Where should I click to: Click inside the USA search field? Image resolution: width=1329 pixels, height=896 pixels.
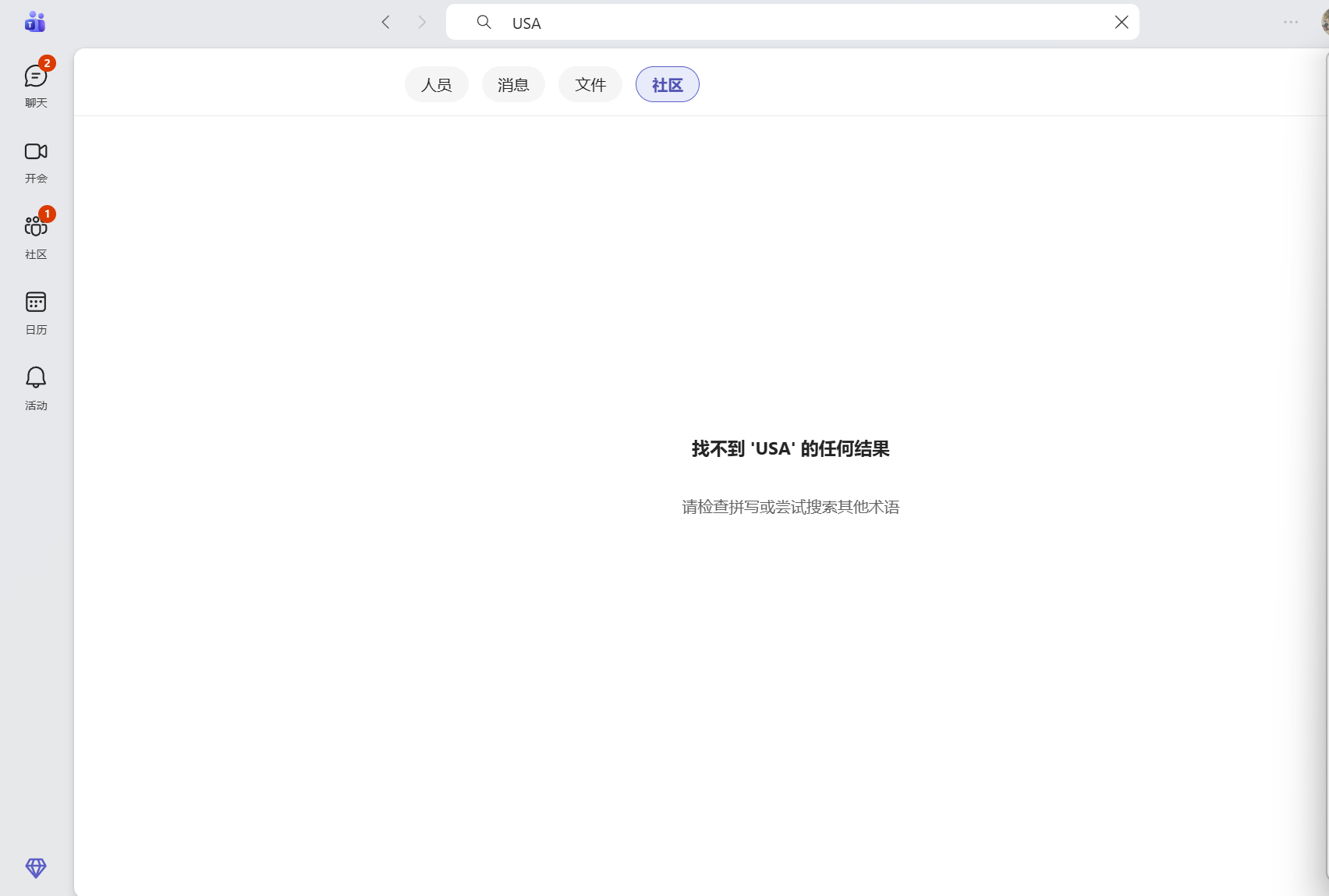792,22
